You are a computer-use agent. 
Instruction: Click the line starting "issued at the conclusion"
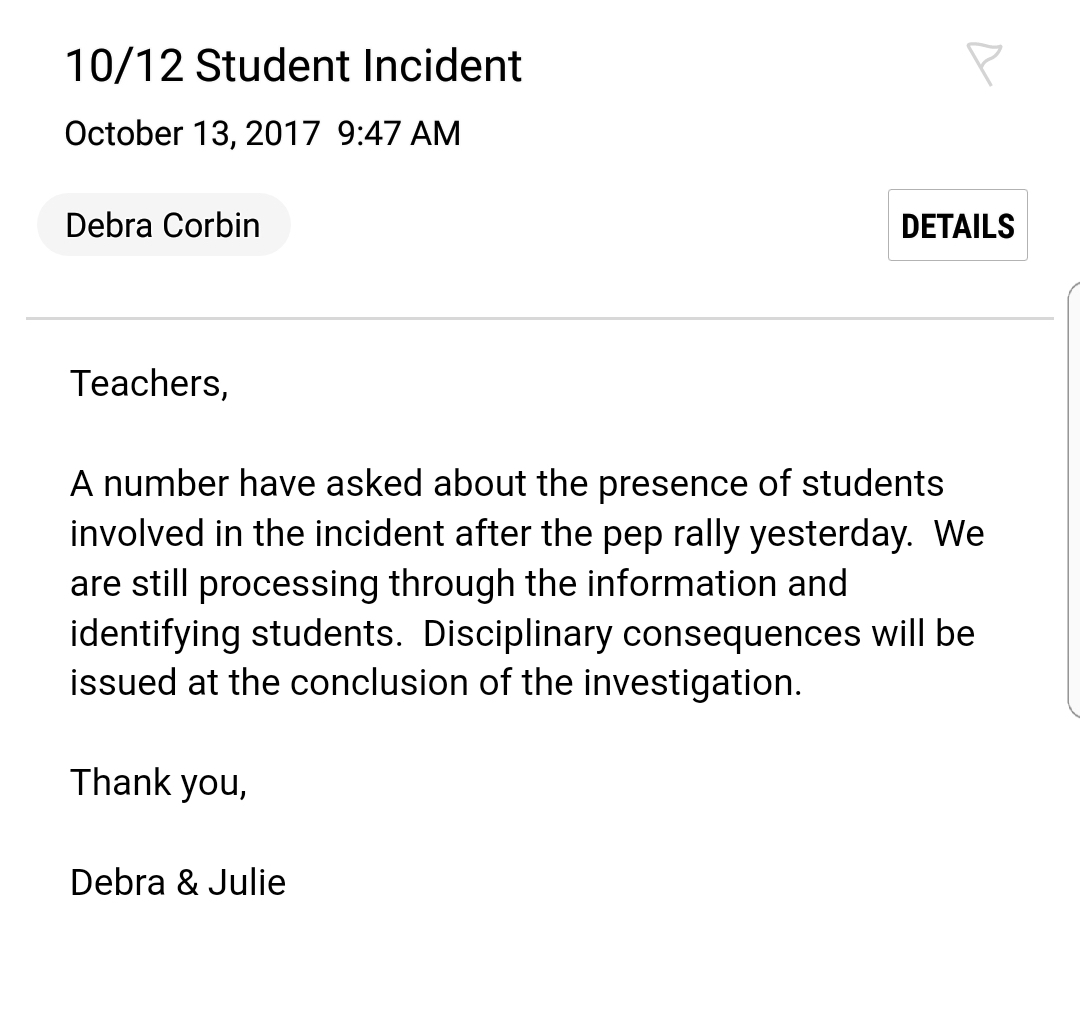tap(436, 683)
